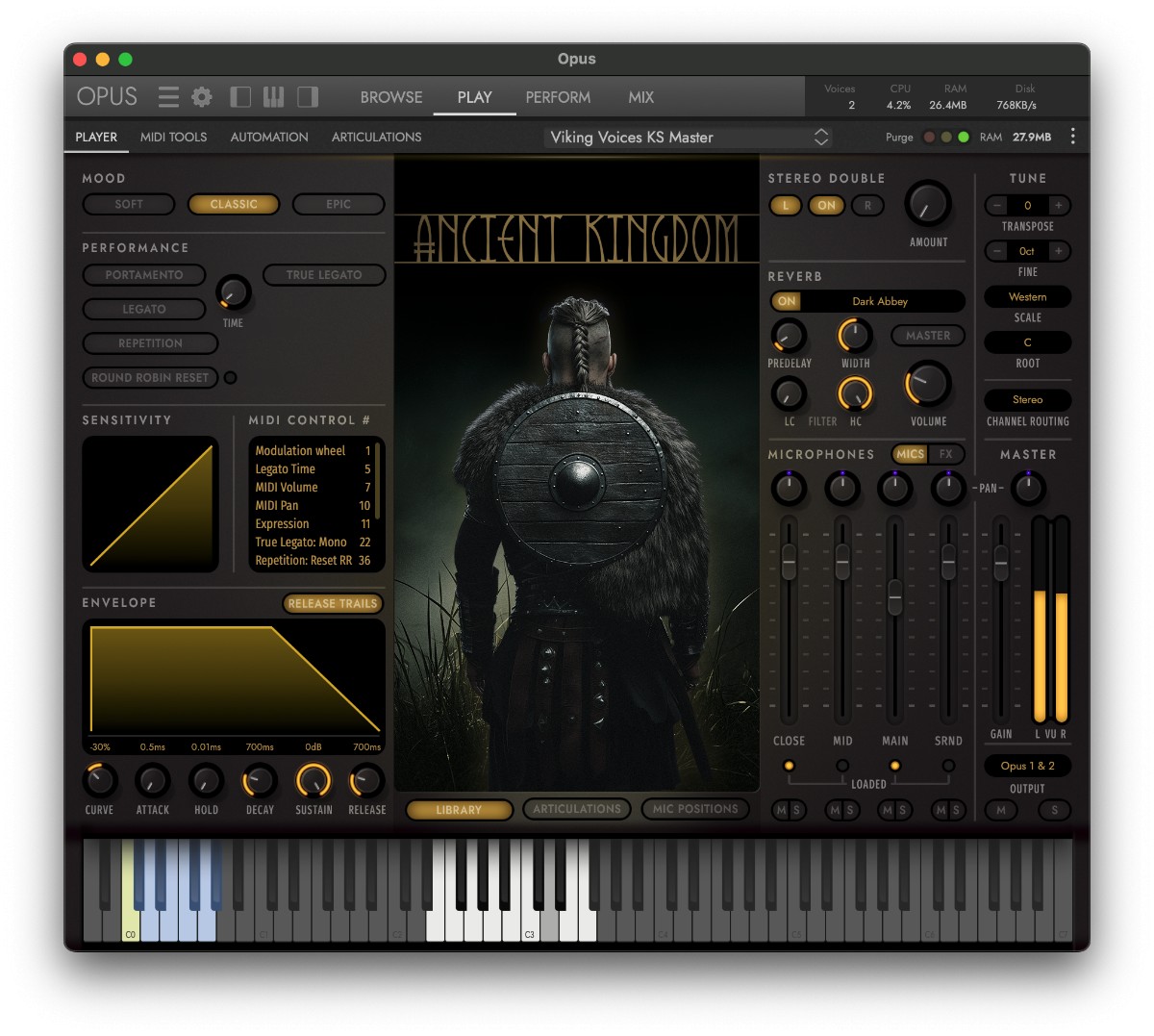Open the Opus 1 & 2 output dropdown

pos(1027,766)
